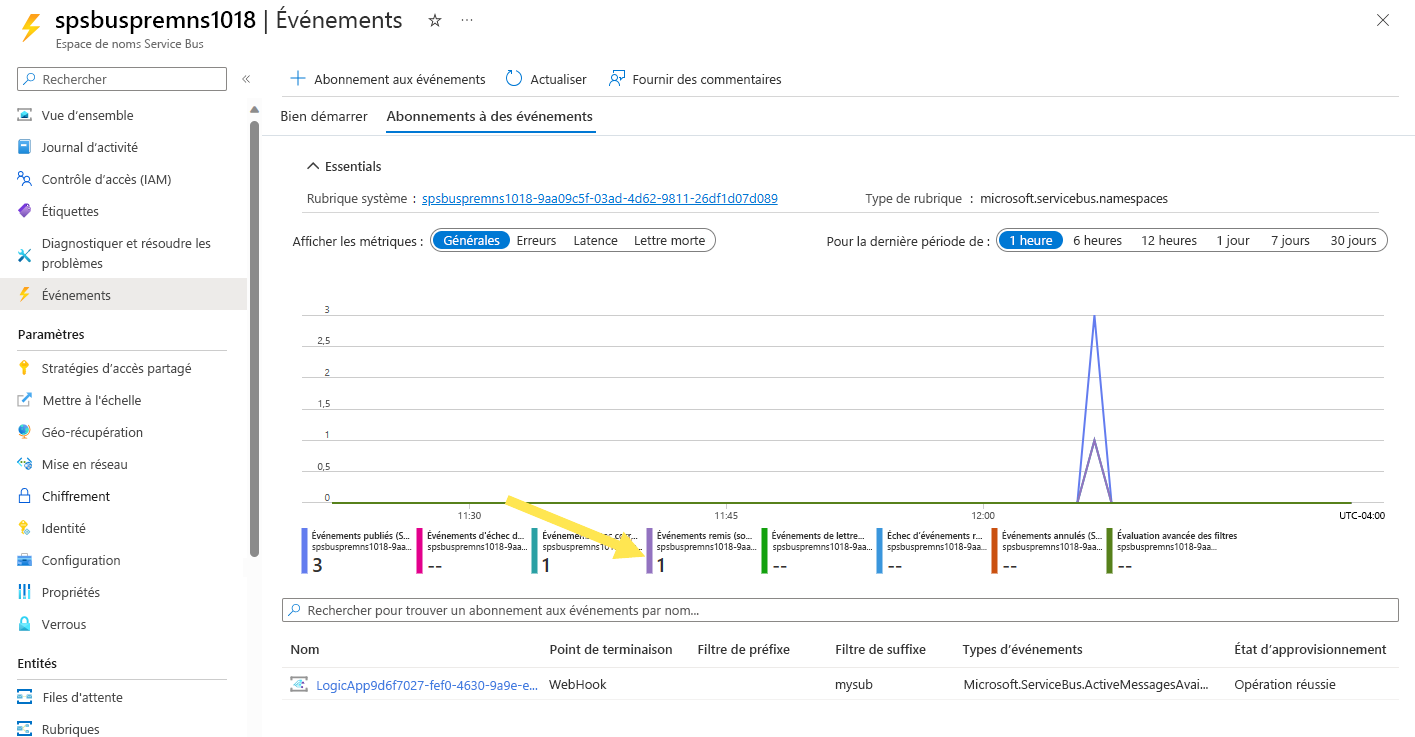
Task: Collapse the sidebar with double chevron
Action: (x=245, y=79)
